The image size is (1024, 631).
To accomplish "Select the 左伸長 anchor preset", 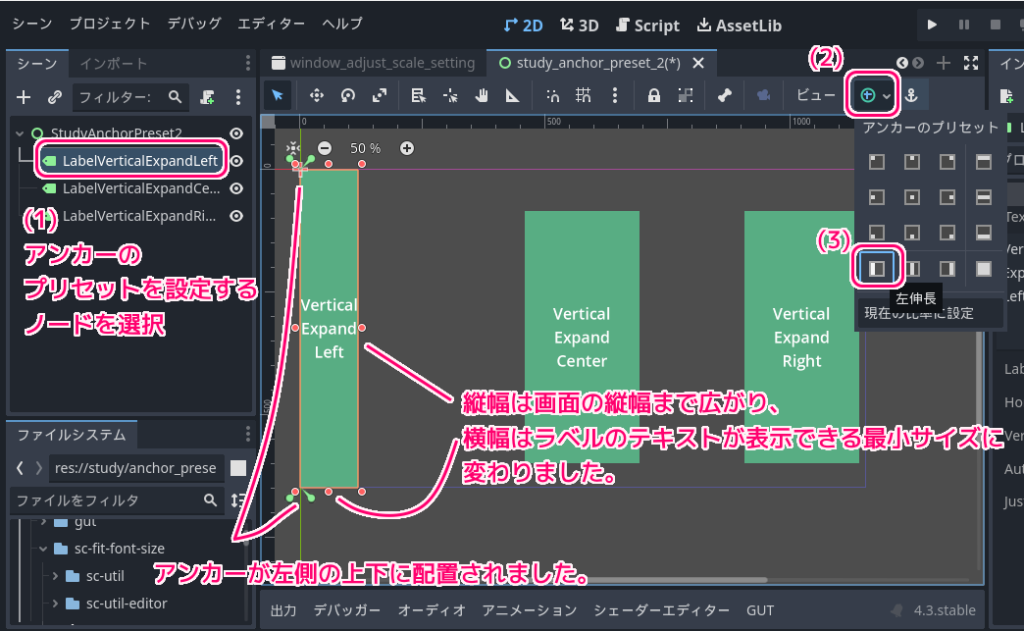I will point(877,268).
